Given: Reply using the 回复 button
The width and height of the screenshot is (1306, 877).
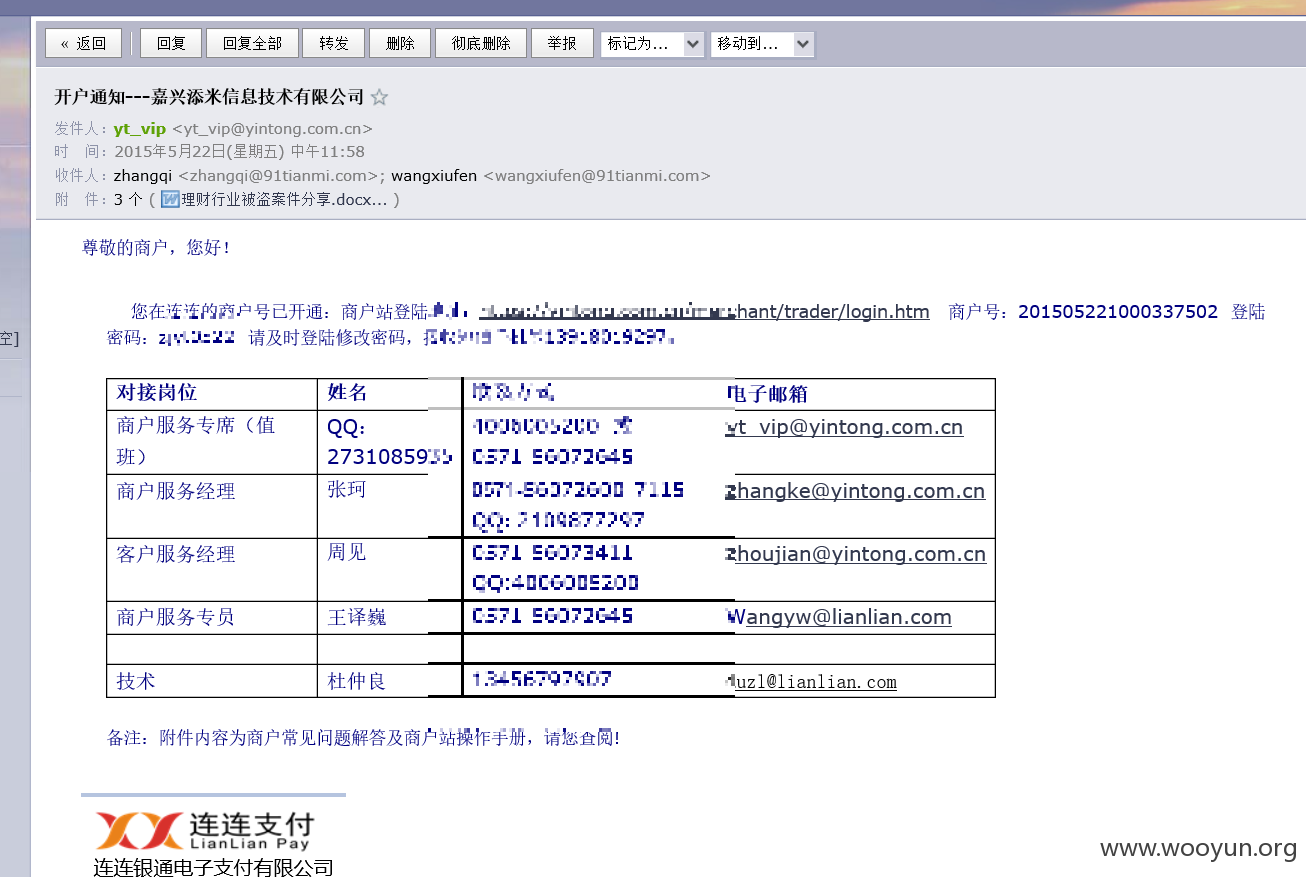Looking at the screenshot, I should pyautogui.click(x=171, y=43).
